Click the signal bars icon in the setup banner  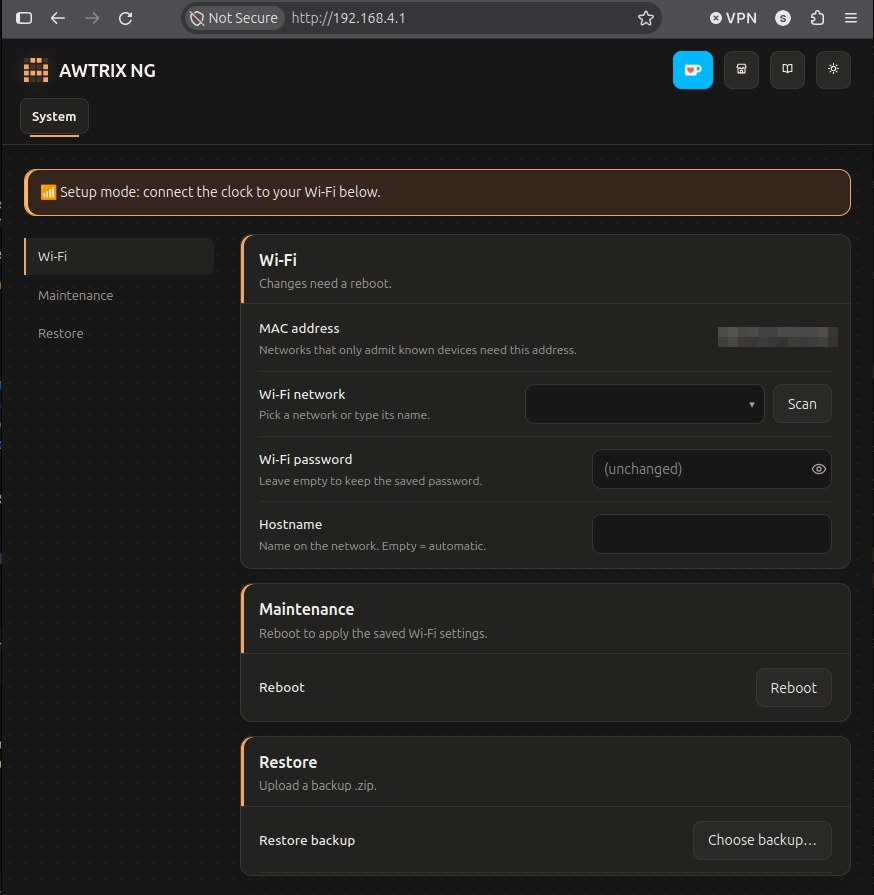48,192
